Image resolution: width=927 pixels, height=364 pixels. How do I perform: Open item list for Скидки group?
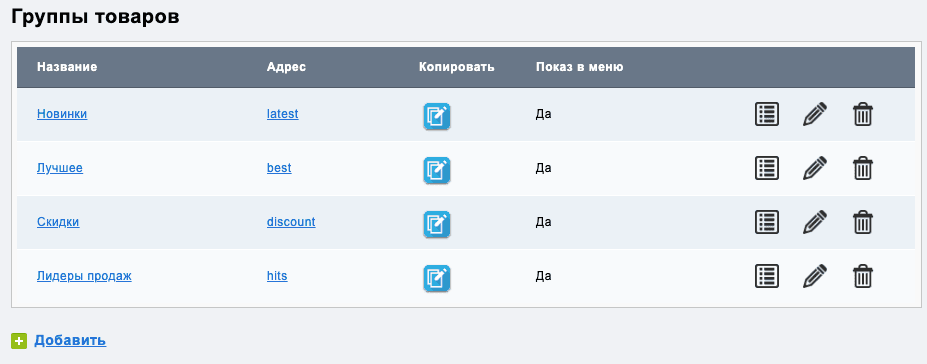pos(767,222)
